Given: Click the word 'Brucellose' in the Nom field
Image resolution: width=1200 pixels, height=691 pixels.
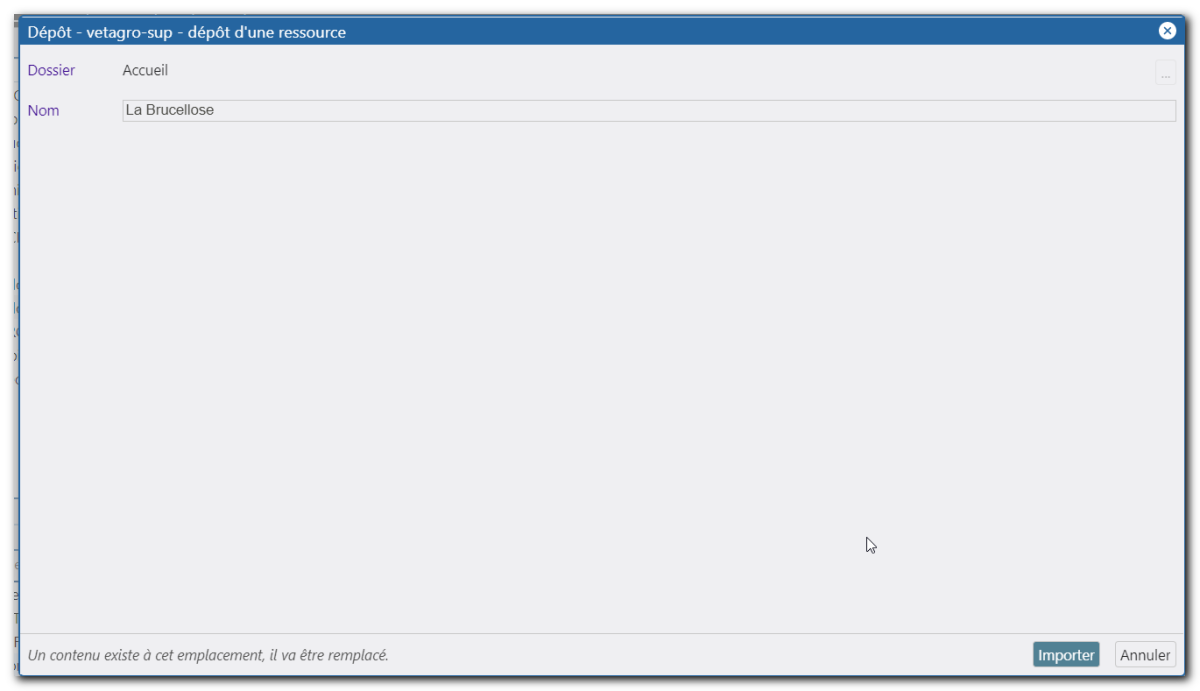Looking at the screenshot, I should pos(180,110).
